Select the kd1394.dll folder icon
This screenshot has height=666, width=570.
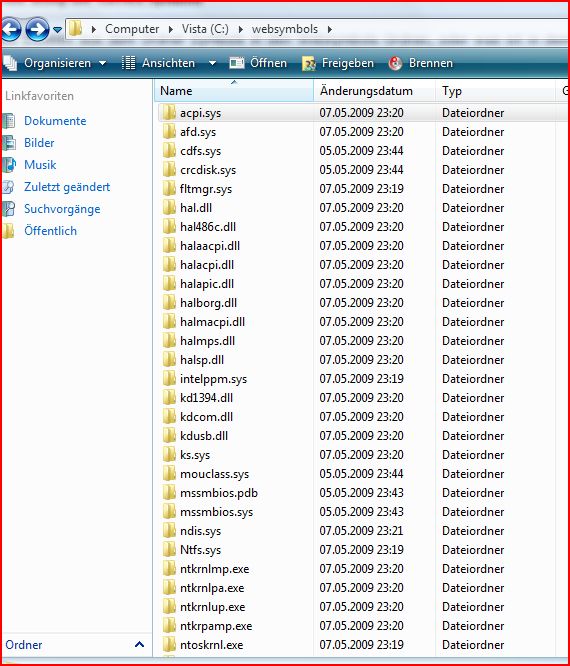169,398
